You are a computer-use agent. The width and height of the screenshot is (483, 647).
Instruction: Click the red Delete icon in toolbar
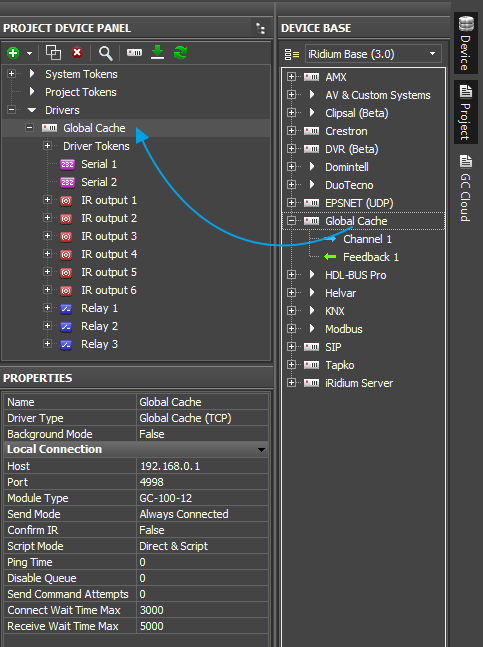77,53
